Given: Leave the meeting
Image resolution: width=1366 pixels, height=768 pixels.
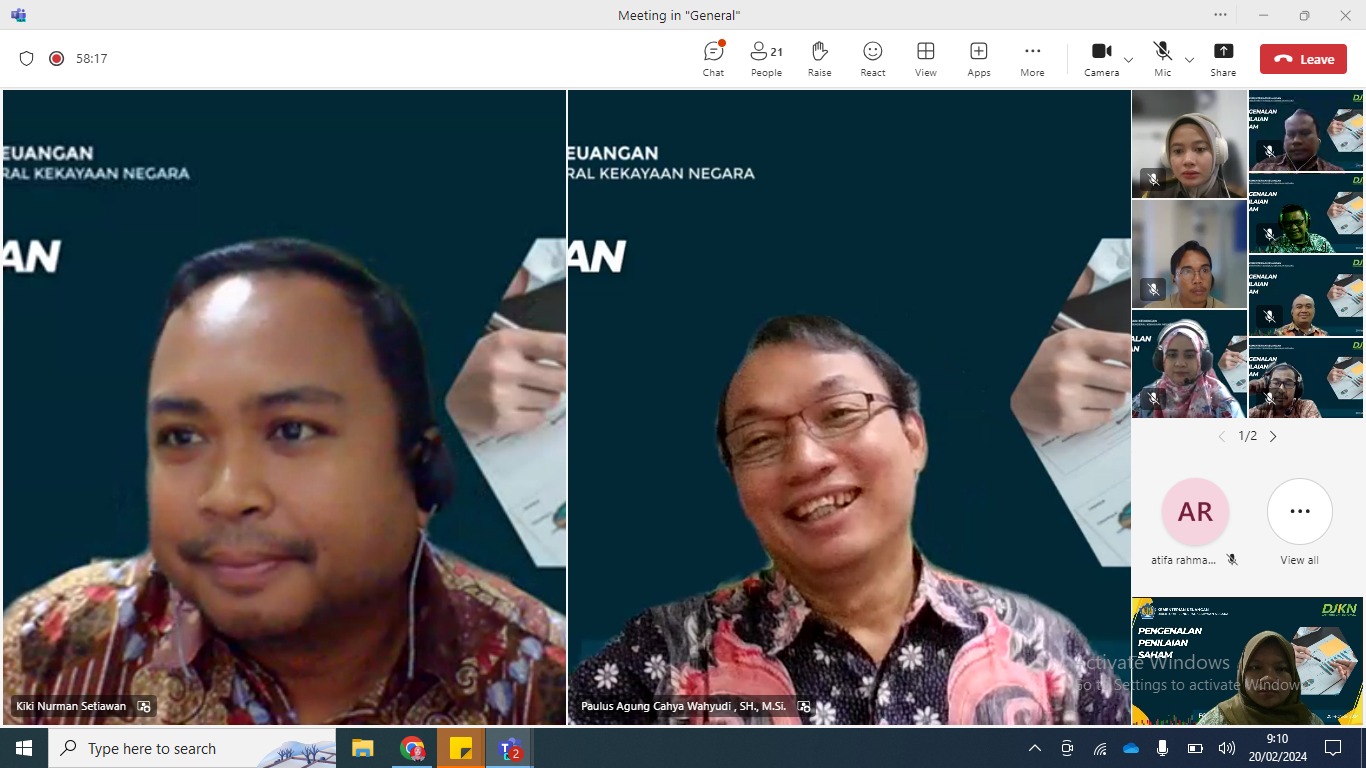Looking at the screenshot, I should click(1303, 59).
